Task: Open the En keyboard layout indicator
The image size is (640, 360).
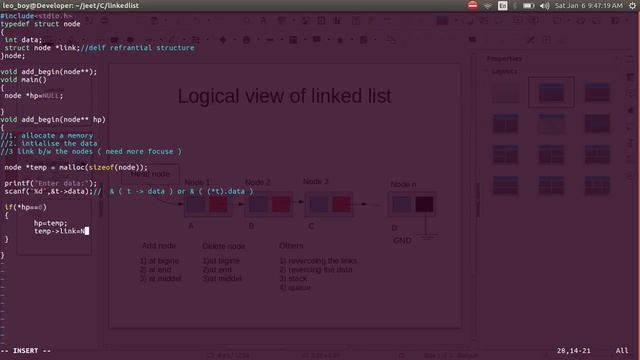Action: pos(502,6)
